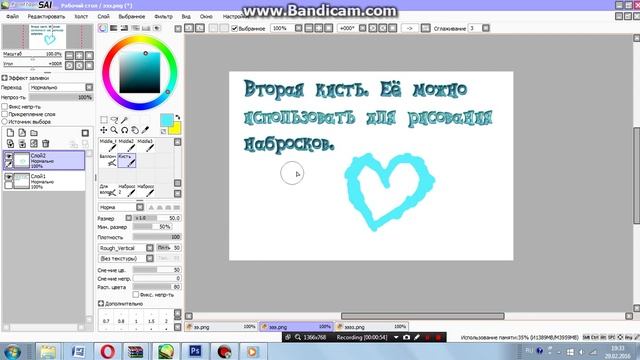Image resolution: width=640 pixels, height=360 pixels.
Task: Toggle the Выбранное checkbox in toolbar
Action: (x=234, y=28)
